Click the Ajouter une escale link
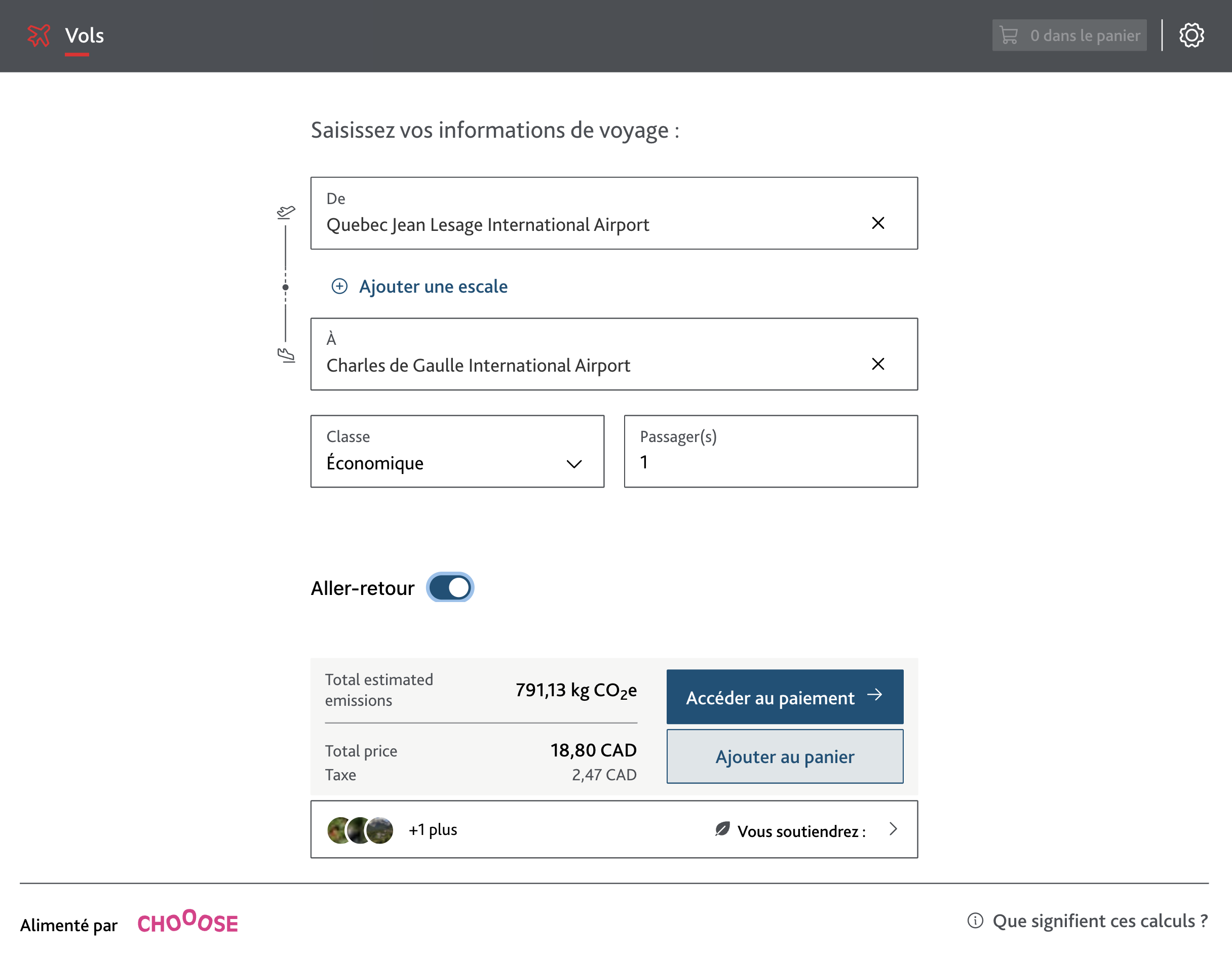Viewport: 1232px width, 957px height. click(x=433, y=287)
